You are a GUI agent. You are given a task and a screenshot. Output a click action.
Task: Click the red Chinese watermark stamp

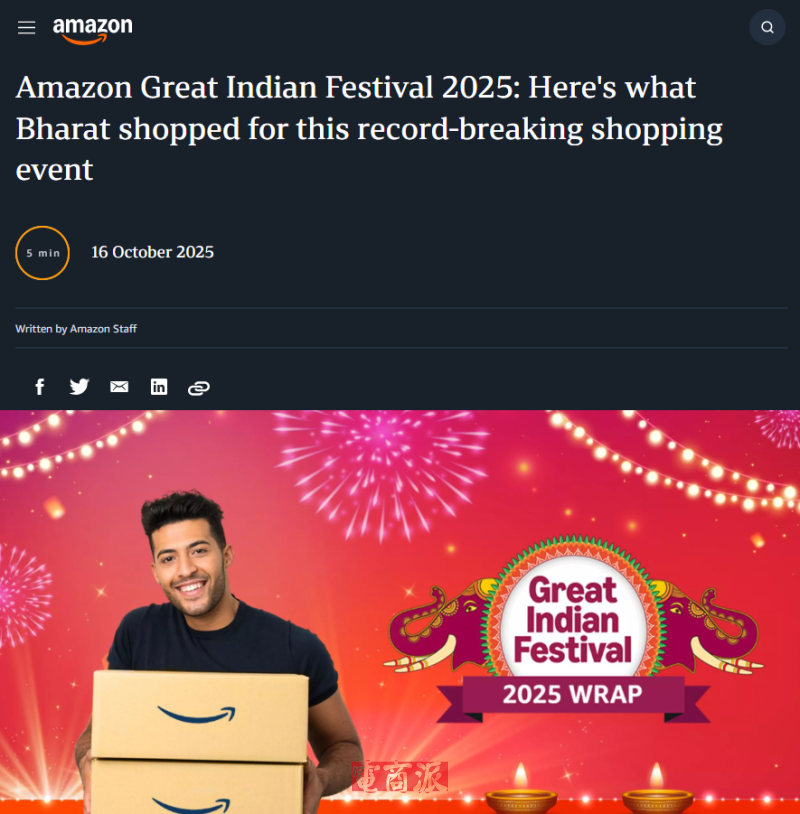tap(400, 777)
